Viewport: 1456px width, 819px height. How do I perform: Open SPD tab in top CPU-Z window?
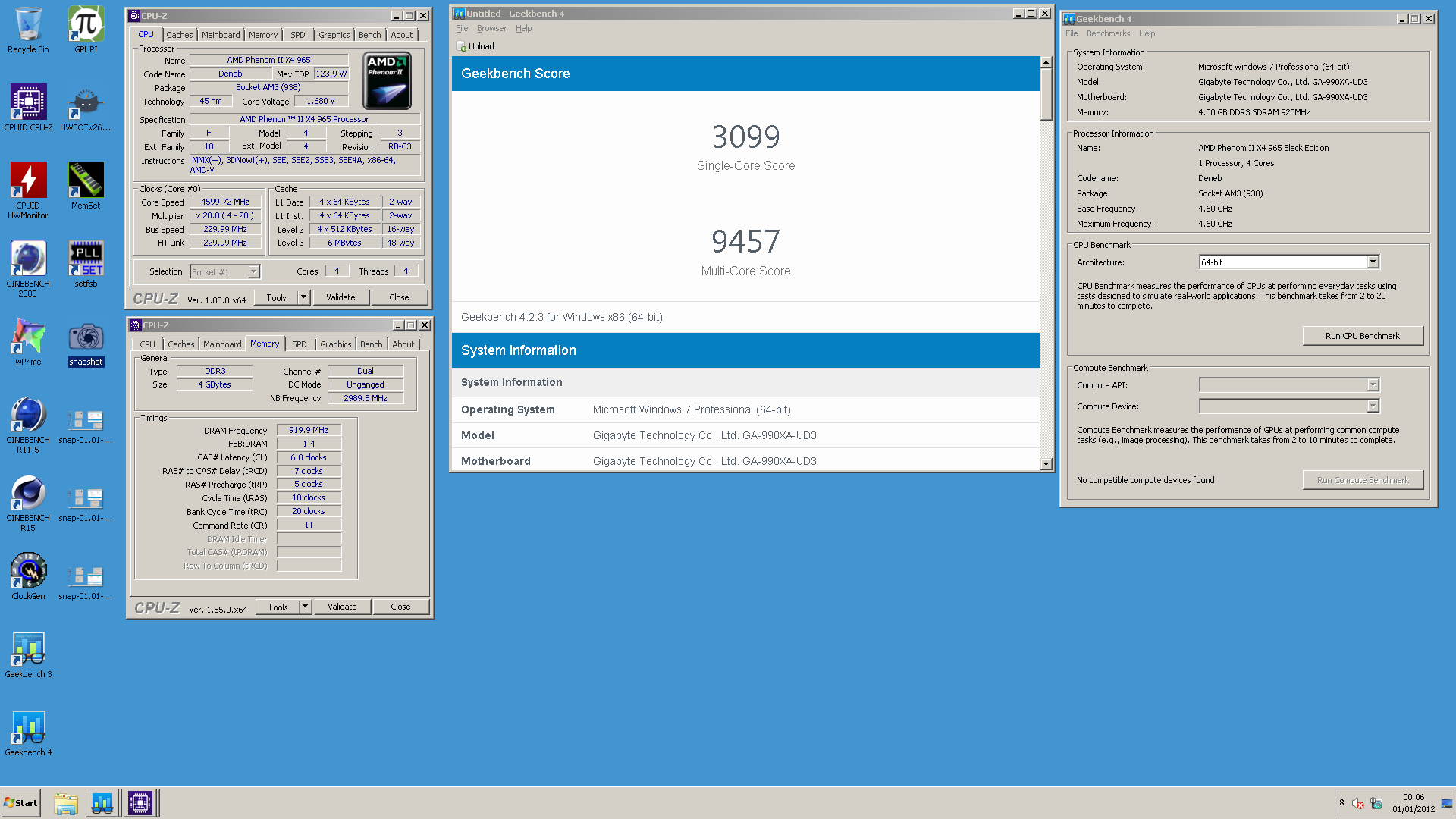click(298, 35)
